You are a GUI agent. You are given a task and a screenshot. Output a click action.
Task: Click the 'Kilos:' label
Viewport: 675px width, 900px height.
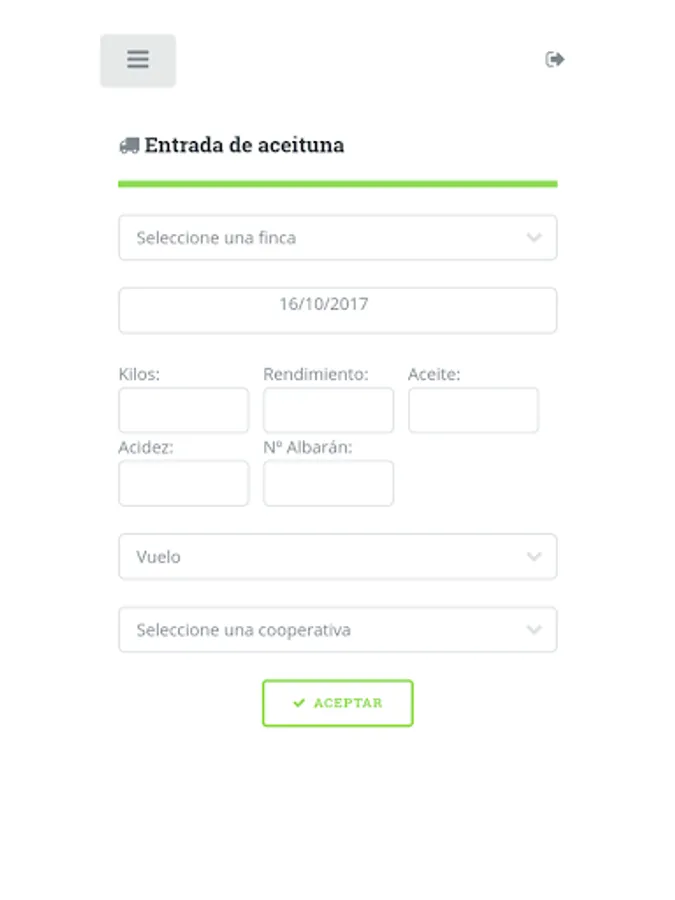tap(139, 375)
